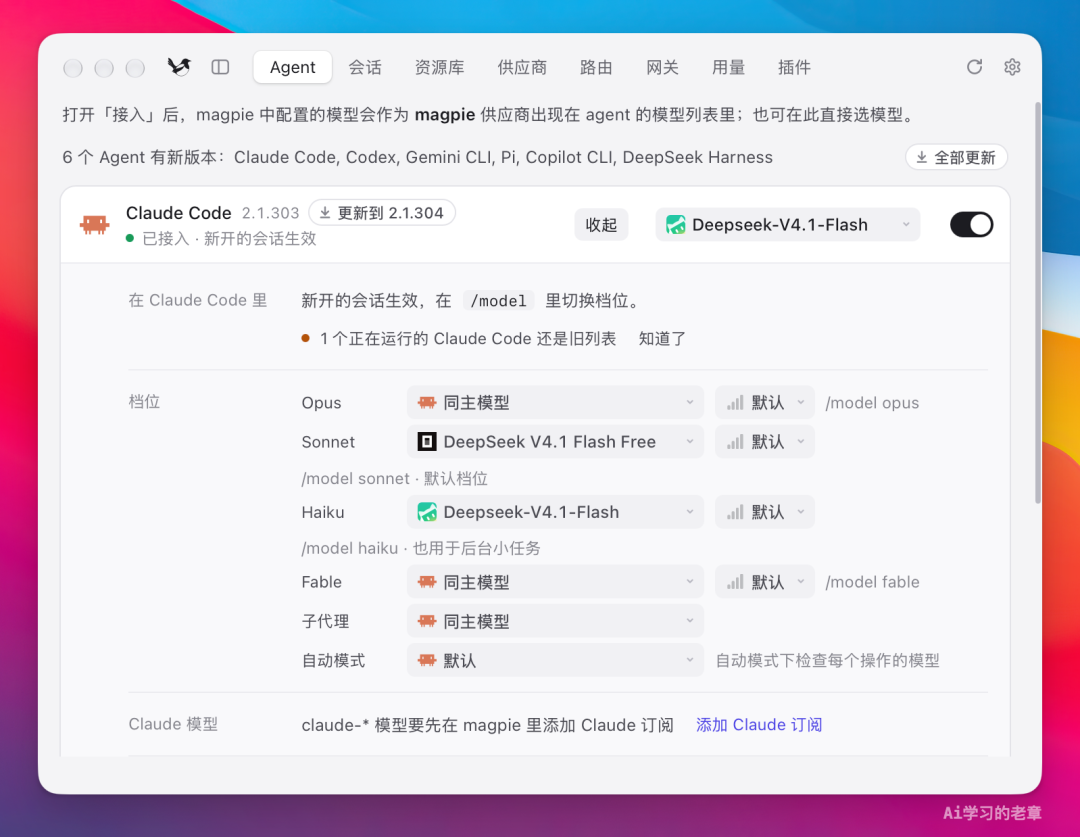Click 更新到 2.1.304 button
Screen dimensions: 1080x837
[x=382, y=213]
